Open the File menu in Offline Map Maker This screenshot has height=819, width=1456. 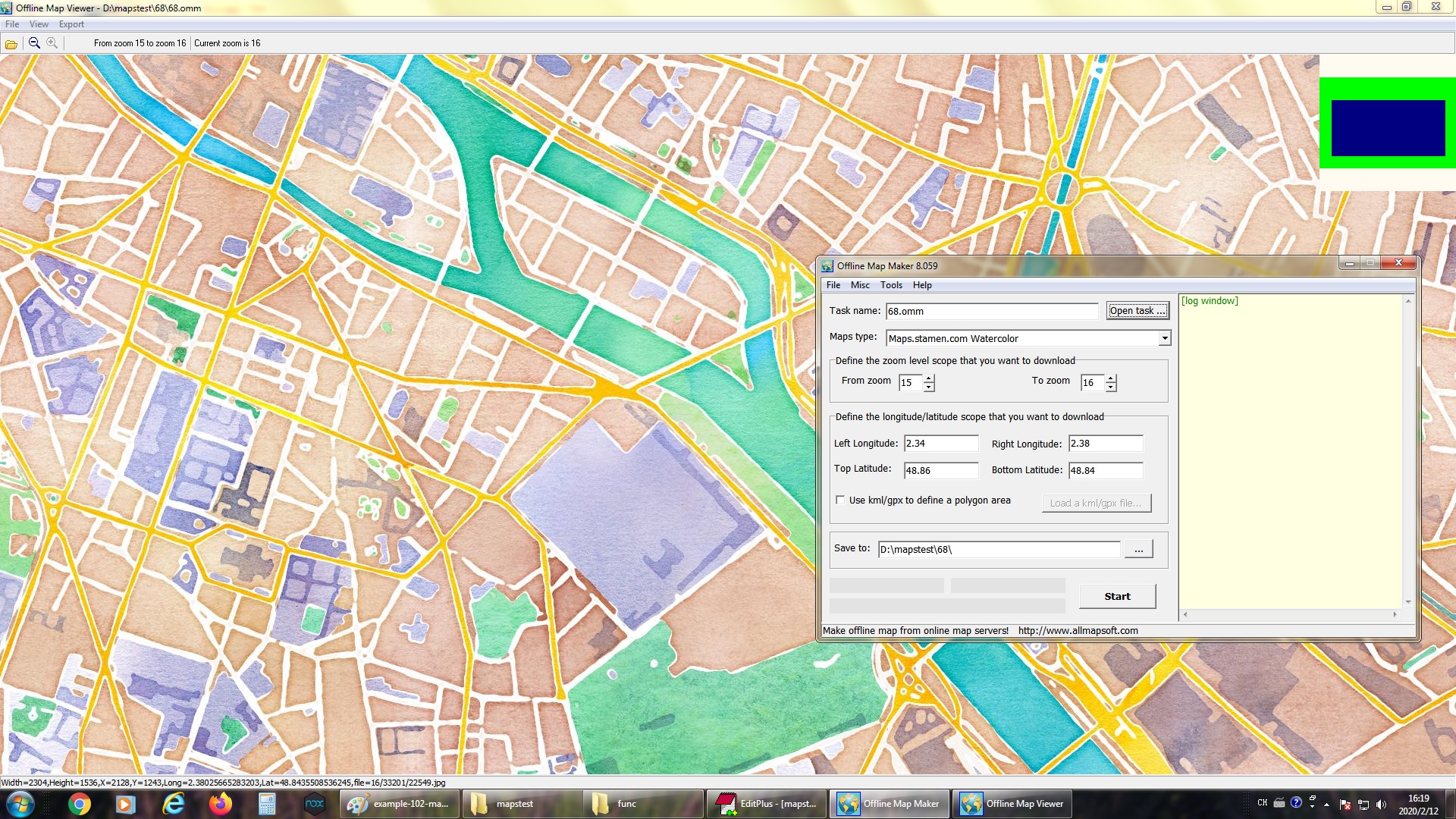pos(833,285)
